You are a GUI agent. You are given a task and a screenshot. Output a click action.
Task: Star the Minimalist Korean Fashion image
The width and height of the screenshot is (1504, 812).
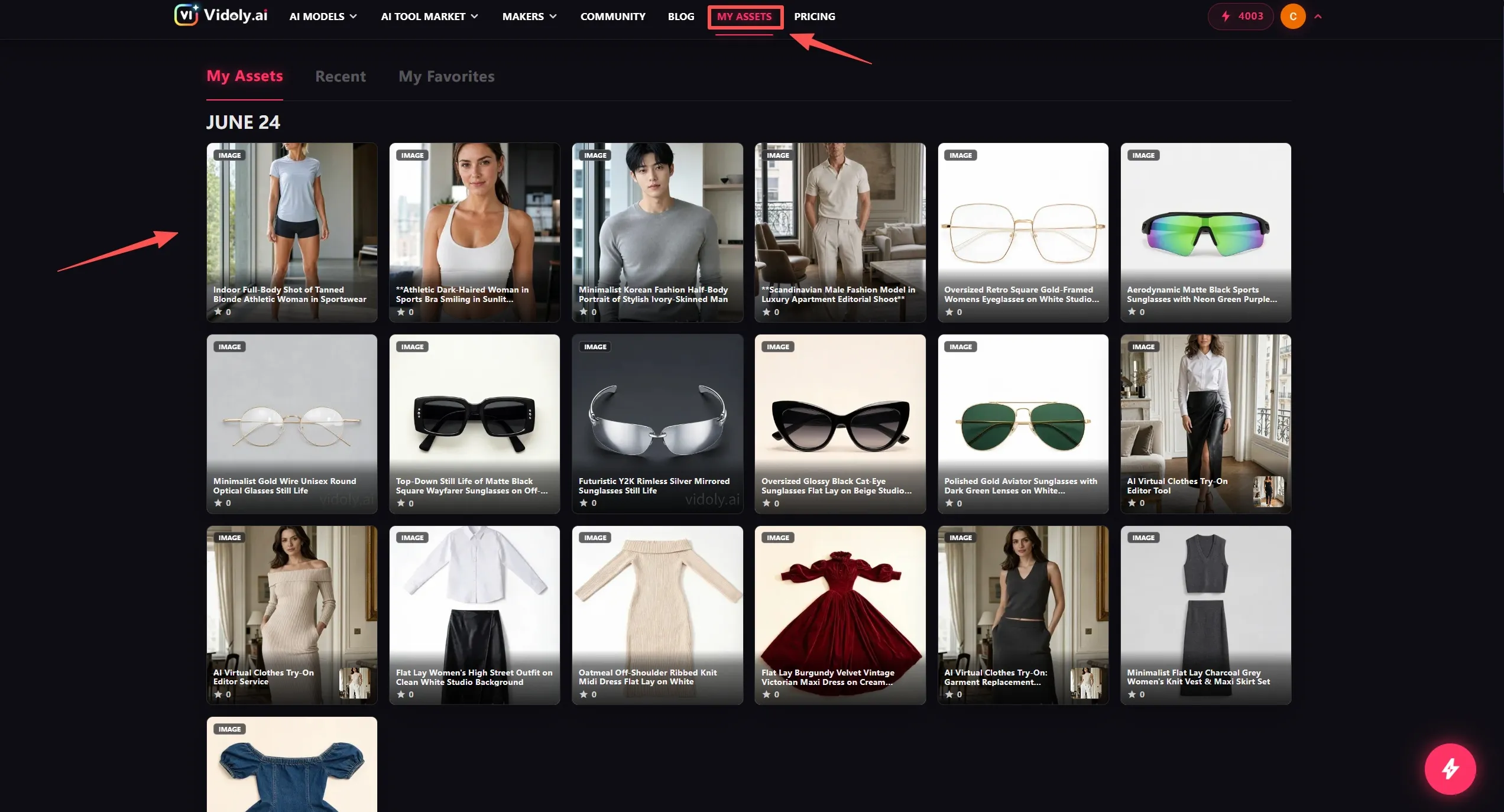(584, 311)
